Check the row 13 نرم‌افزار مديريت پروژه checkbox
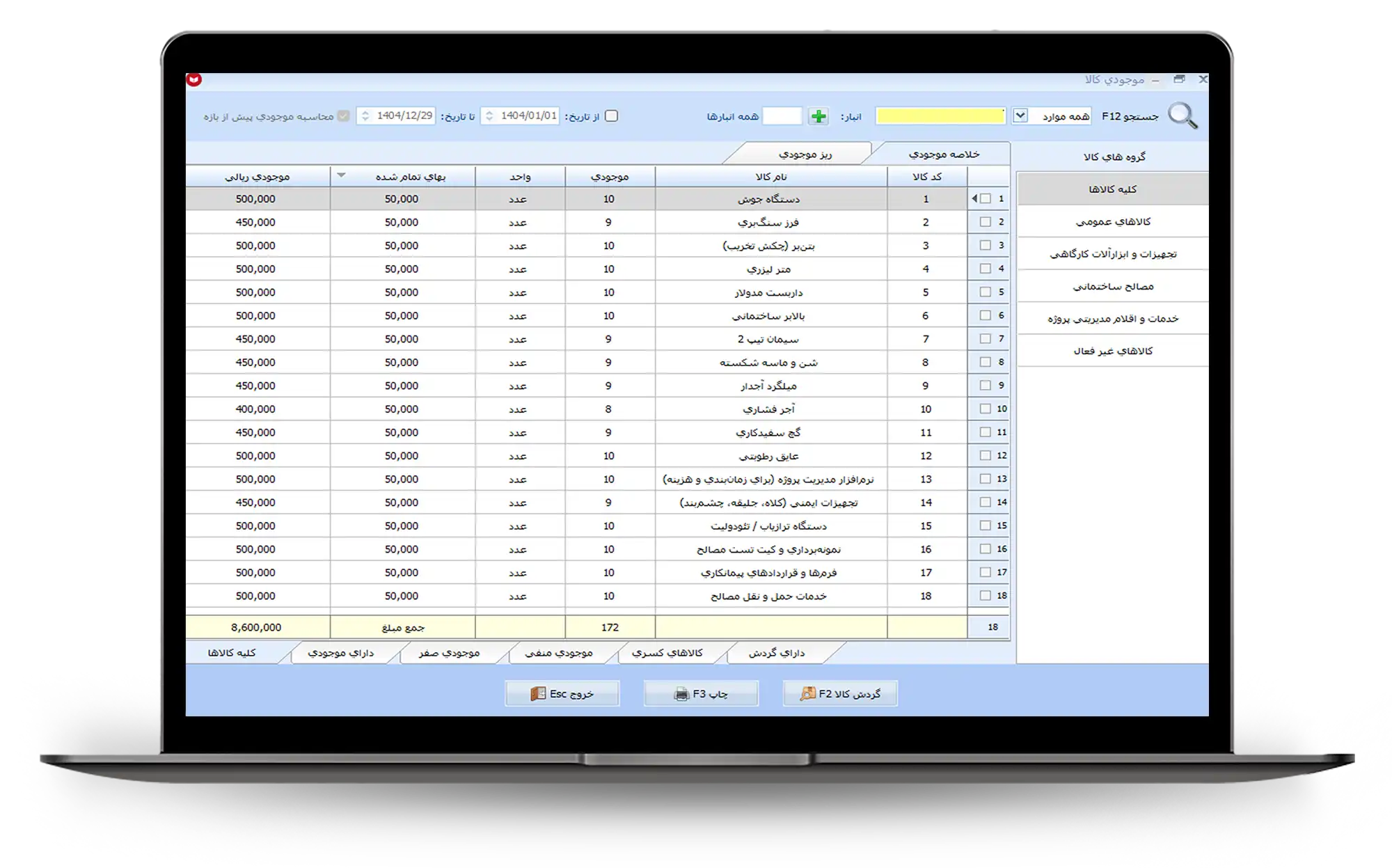Viewport: 1392px width, 868px height. (985, 479)
